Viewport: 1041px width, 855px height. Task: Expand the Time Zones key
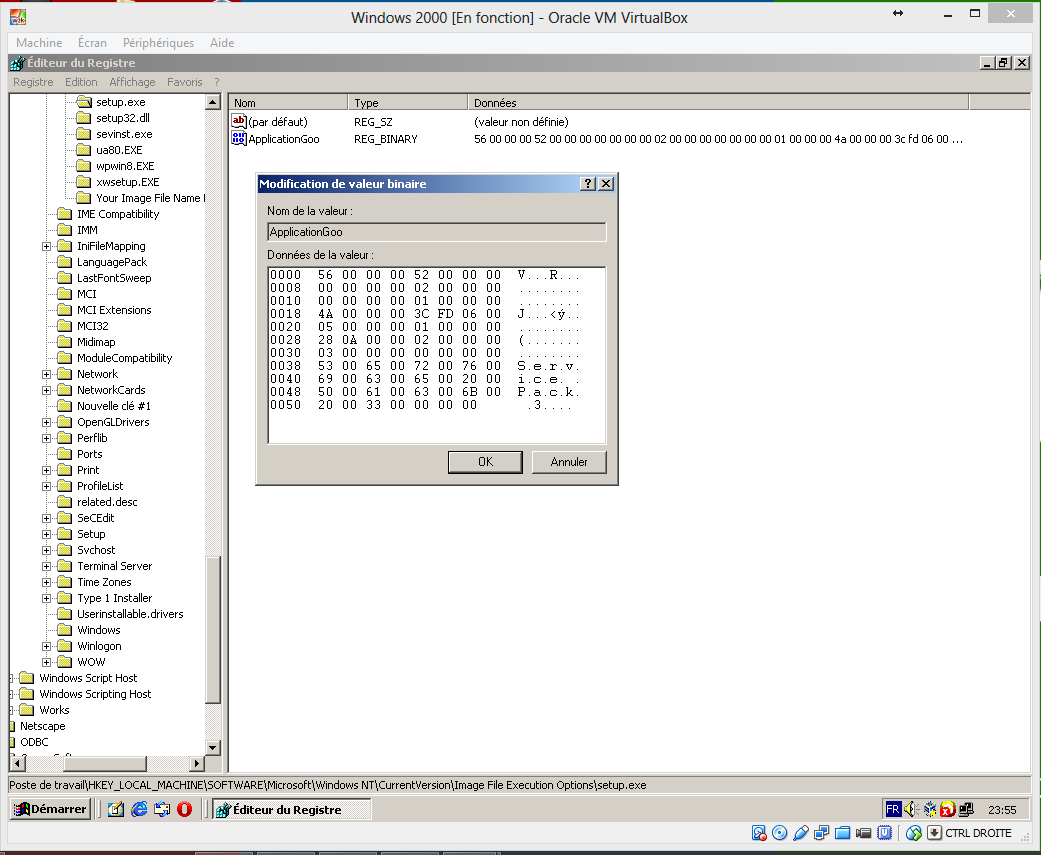[x=46, y=582]
